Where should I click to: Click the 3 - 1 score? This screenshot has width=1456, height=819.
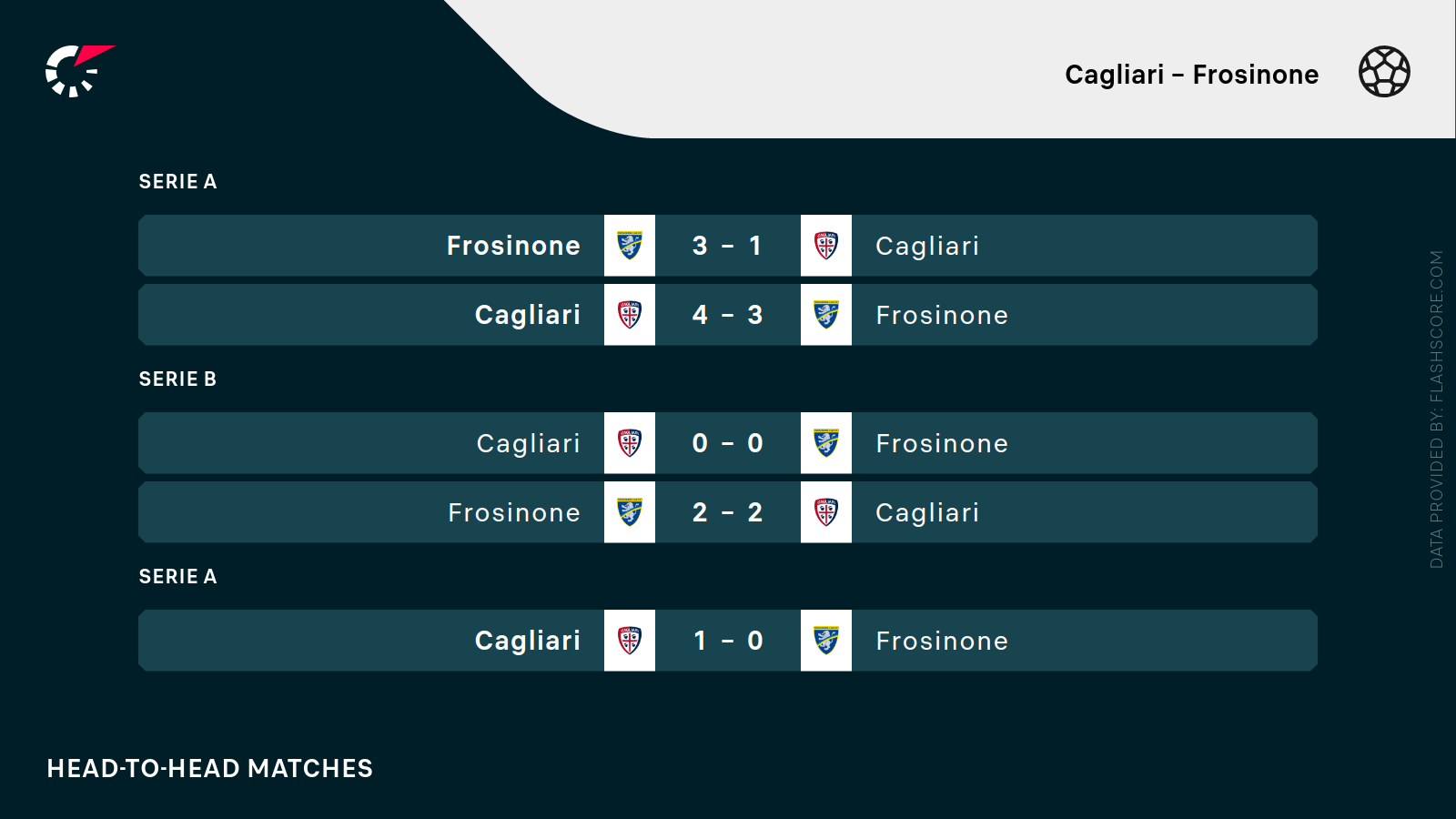click(727, 246)
